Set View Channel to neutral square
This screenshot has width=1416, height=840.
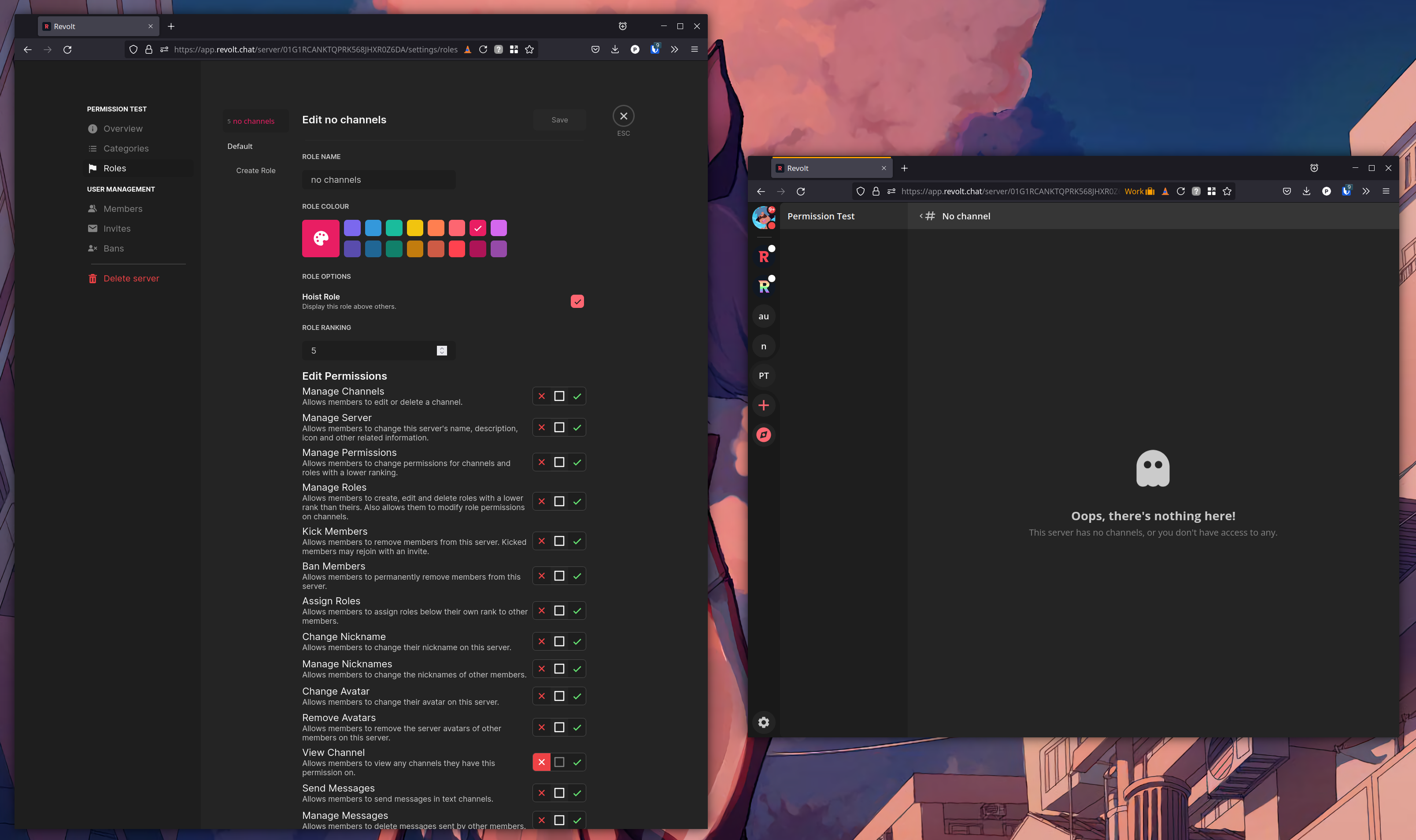click(559, 762)
